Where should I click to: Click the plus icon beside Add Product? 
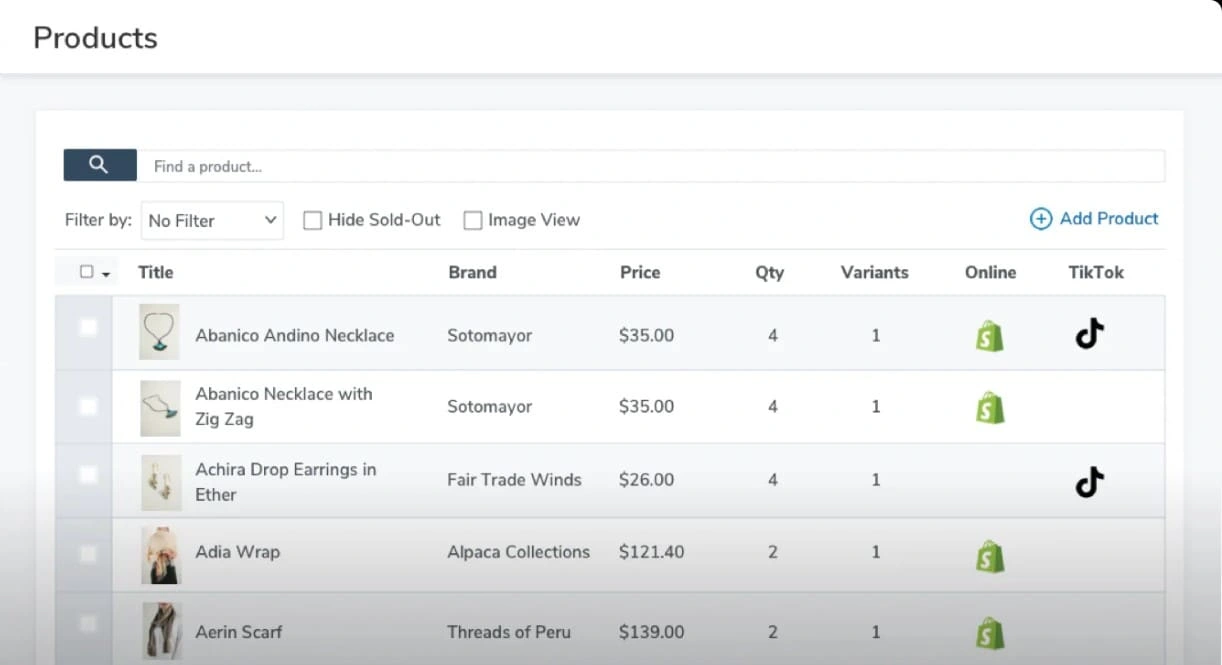[x=1041, y=219]
